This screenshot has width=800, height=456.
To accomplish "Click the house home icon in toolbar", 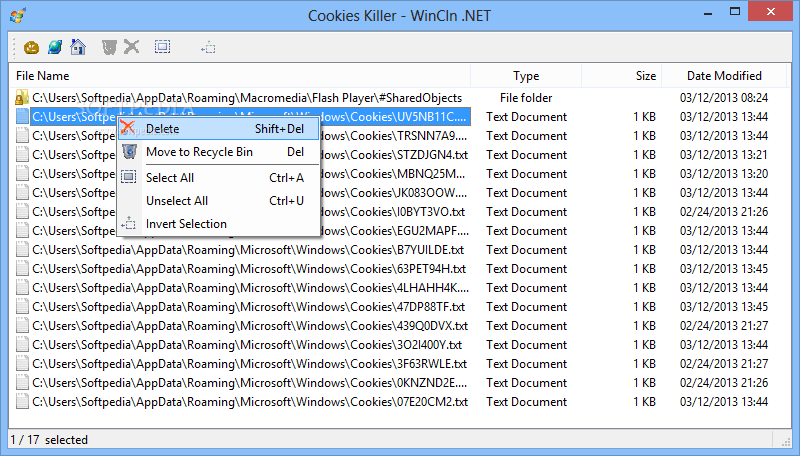I will tap(78, 47).
